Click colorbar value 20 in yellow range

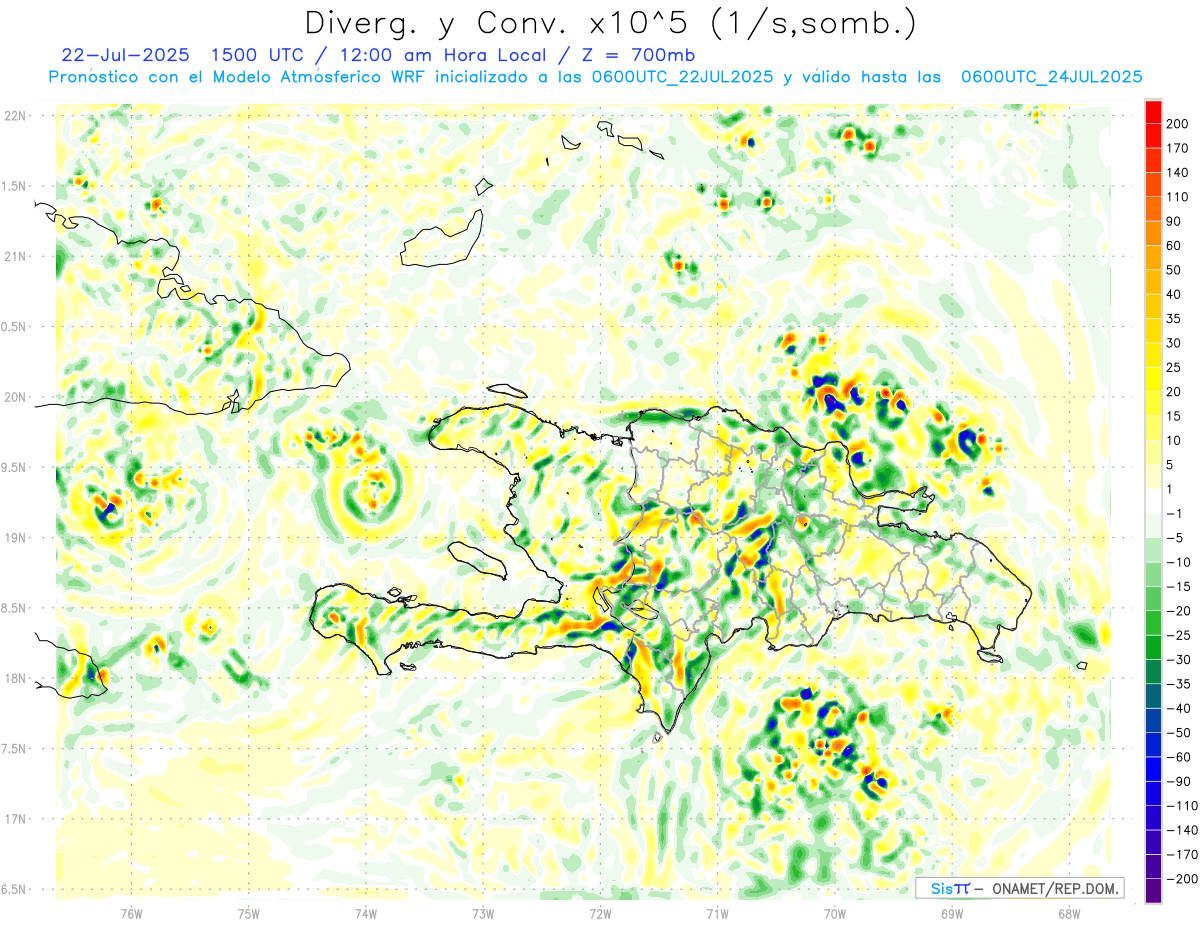point(1174,392)
